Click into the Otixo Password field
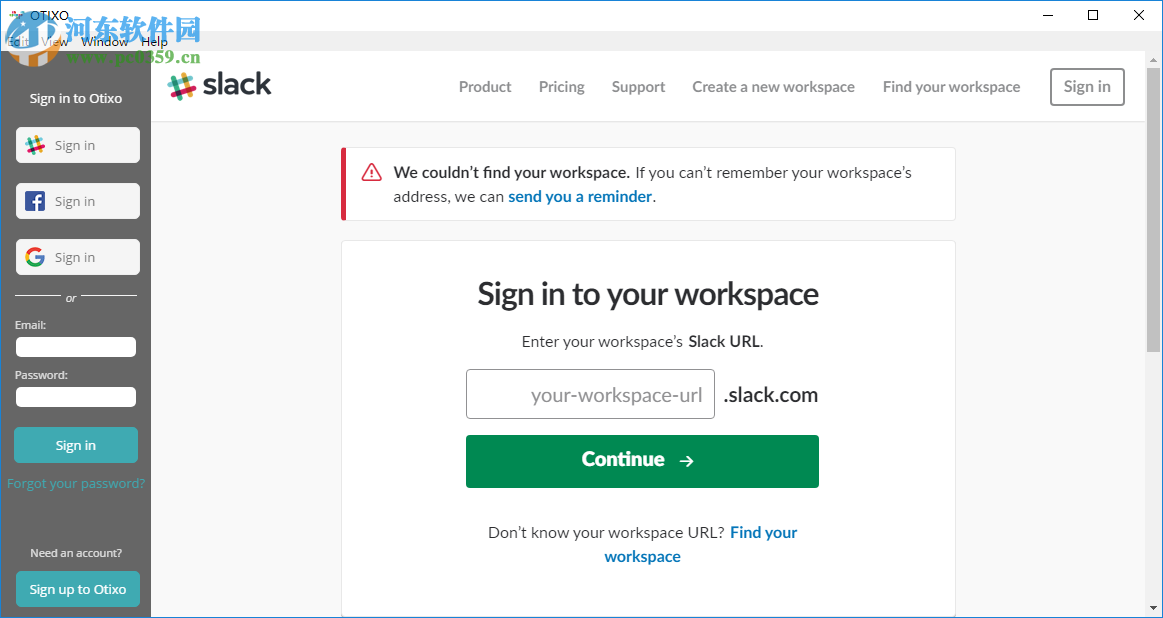 pos(76,397)
